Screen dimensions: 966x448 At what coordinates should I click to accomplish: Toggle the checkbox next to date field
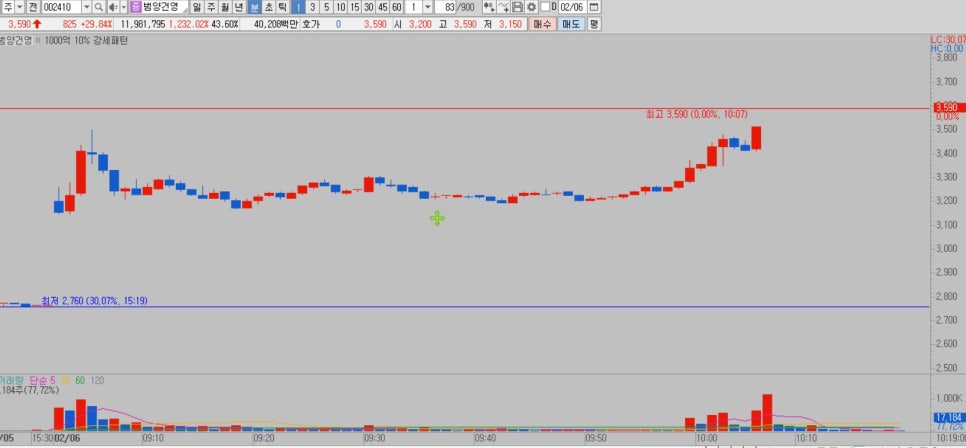544,7
